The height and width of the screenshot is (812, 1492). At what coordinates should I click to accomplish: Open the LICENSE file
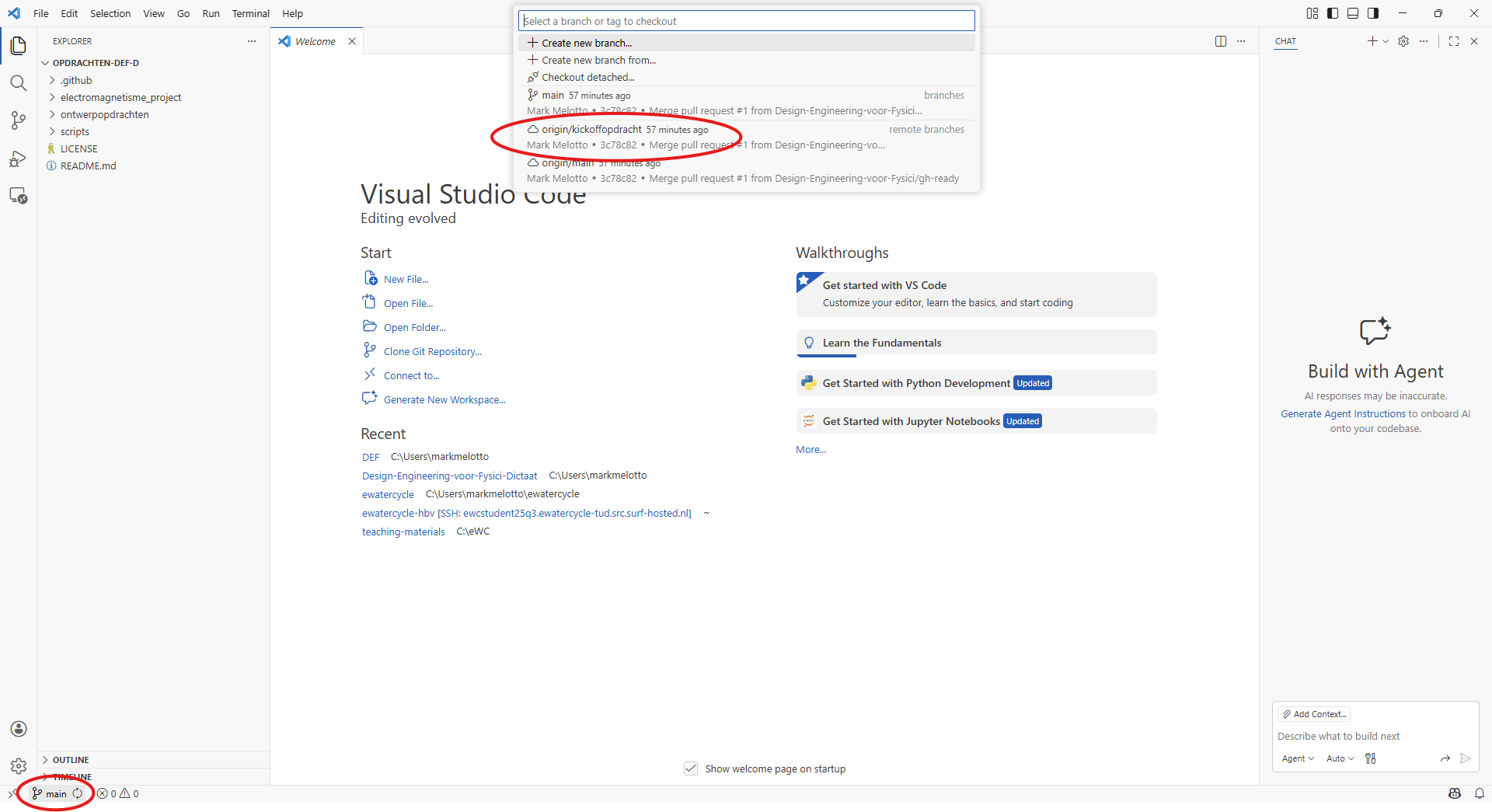tap(154, 148)
